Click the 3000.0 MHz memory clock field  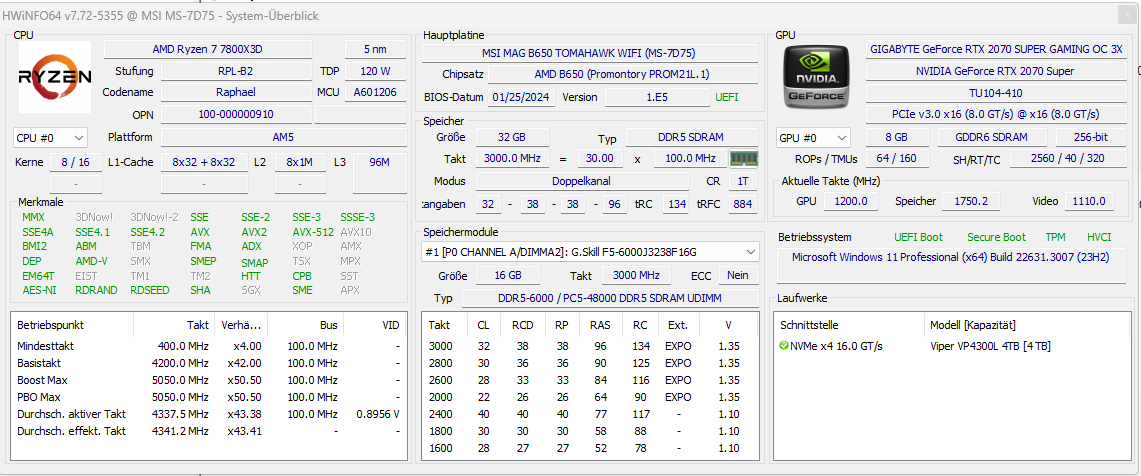point(513,158)
